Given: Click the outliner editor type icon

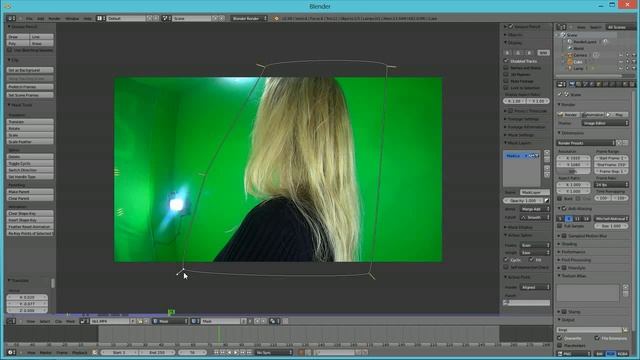Looking at the screenshot, I should coord(561,27).
